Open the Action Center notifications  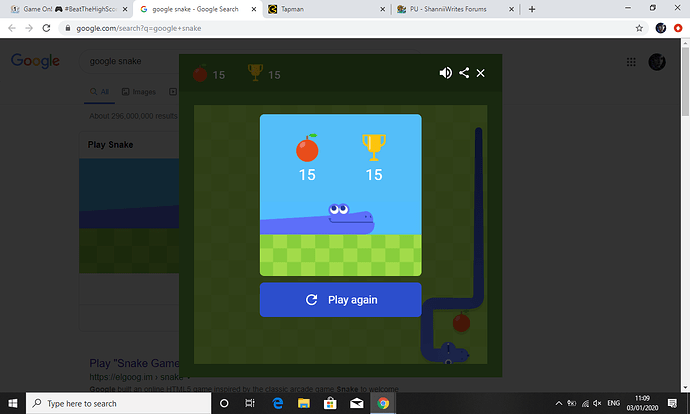click(672, 403)
